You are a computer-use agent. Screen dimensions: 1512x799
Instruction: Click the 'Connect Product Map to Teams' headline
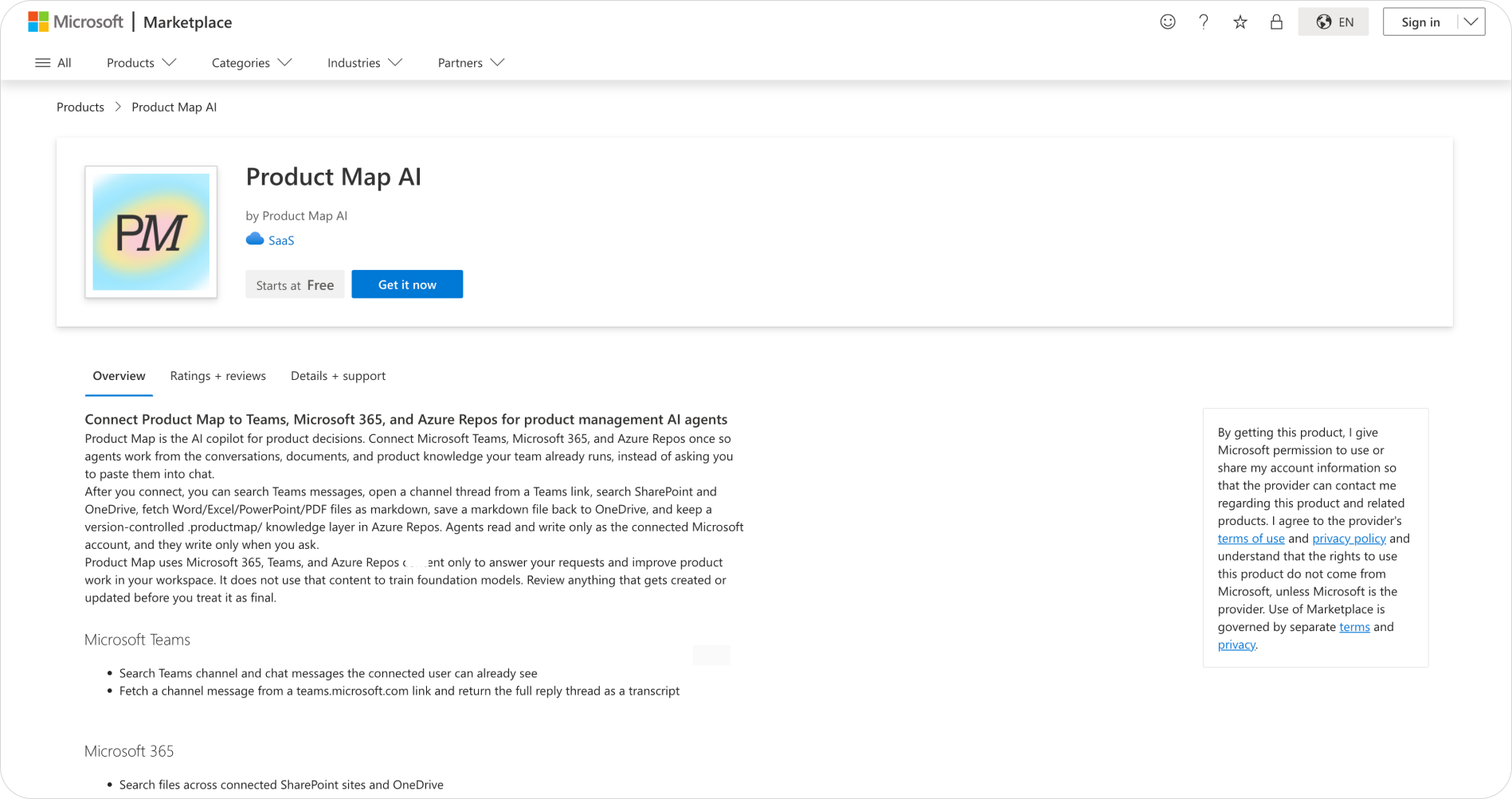tap(406, 419)
